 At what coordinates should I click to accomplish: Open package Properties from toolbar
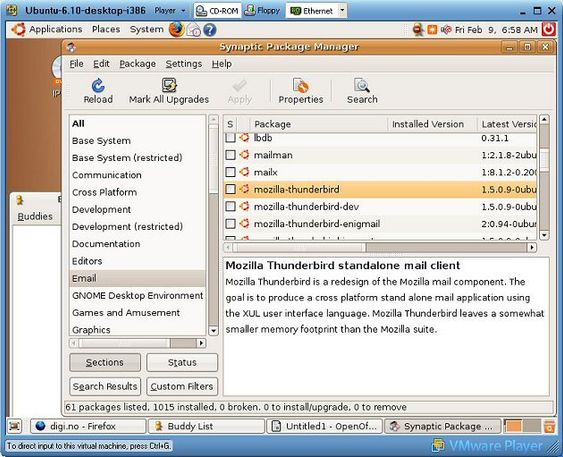coord(301,91)
